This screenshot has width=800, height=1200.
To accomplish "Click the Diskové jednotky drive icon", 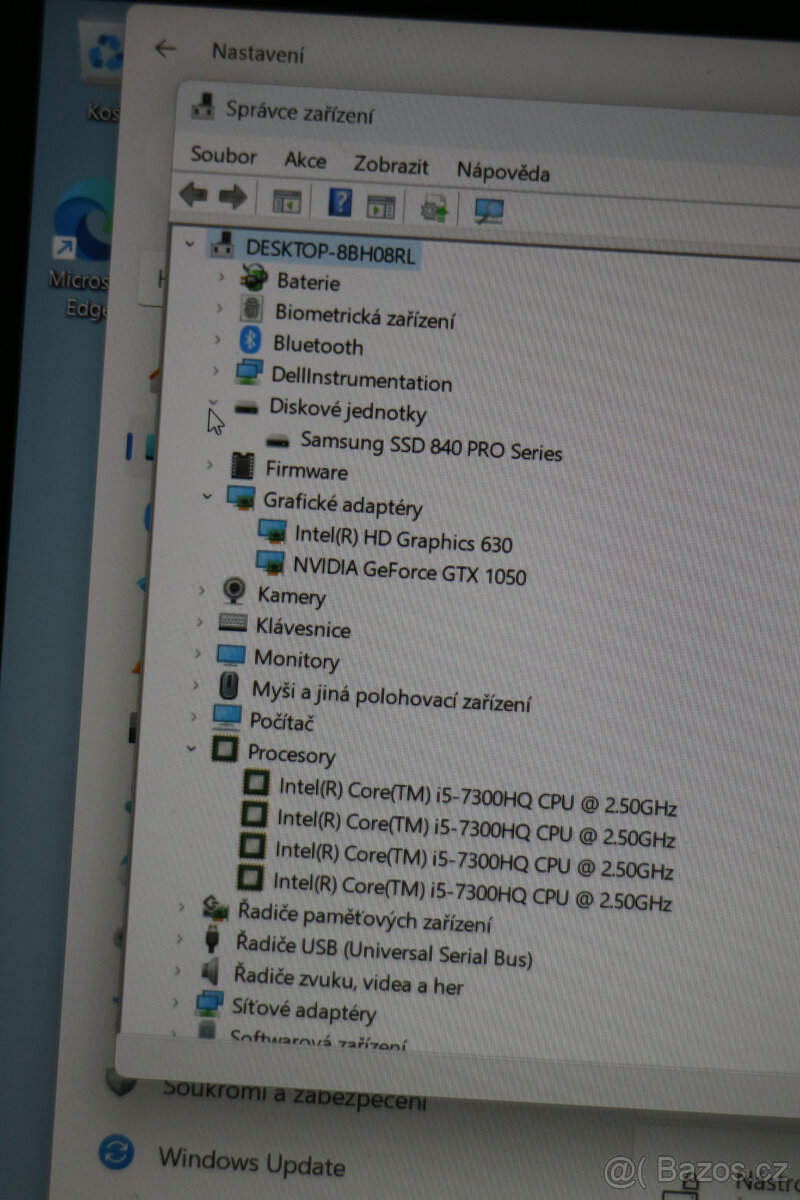I will coord(246,406).
